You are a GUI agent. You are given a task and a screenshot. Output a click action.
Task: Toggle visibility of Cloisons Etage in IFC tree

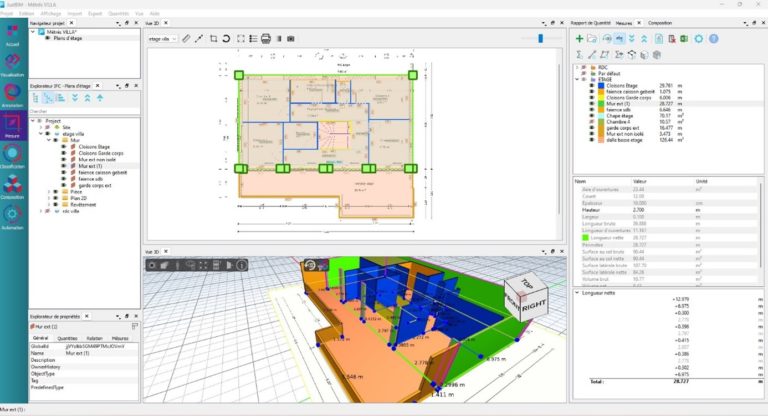point(64,147)
